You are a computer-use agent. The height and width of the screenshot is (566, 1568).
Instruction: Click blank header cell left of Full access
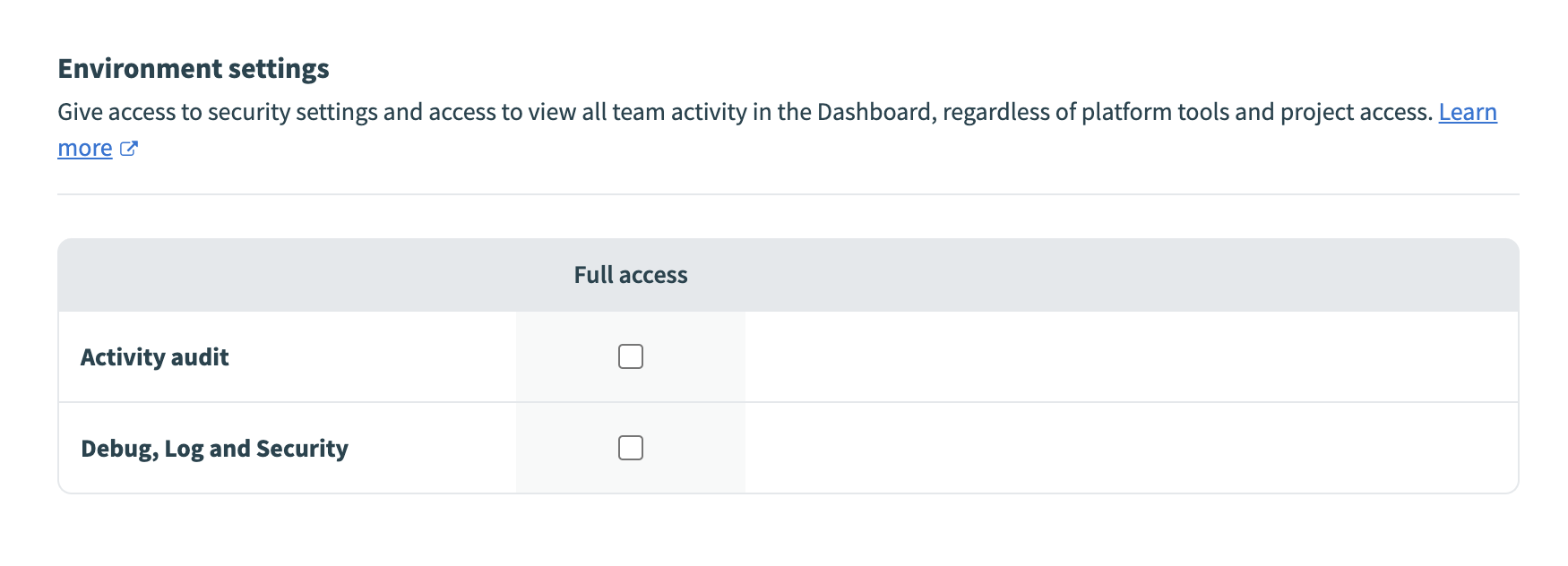287,275
